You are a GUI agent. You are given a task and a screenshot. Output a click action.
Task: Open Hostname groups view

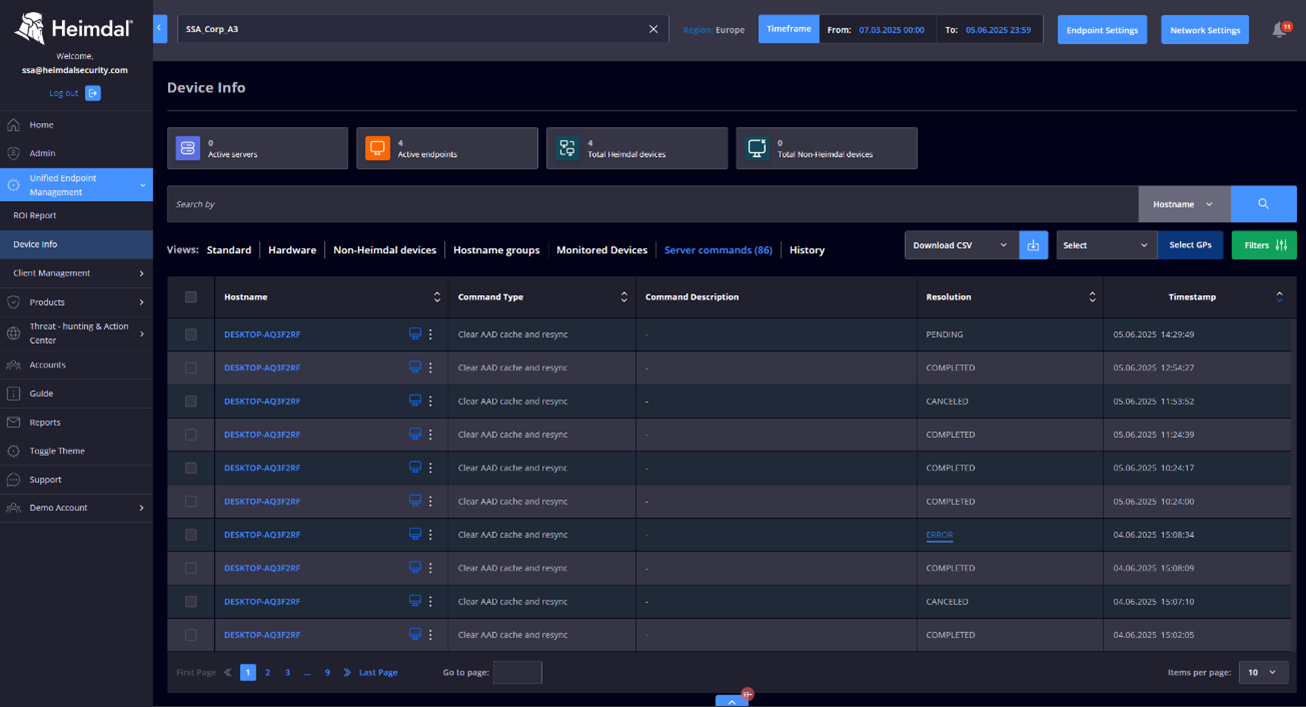point(496,250)
